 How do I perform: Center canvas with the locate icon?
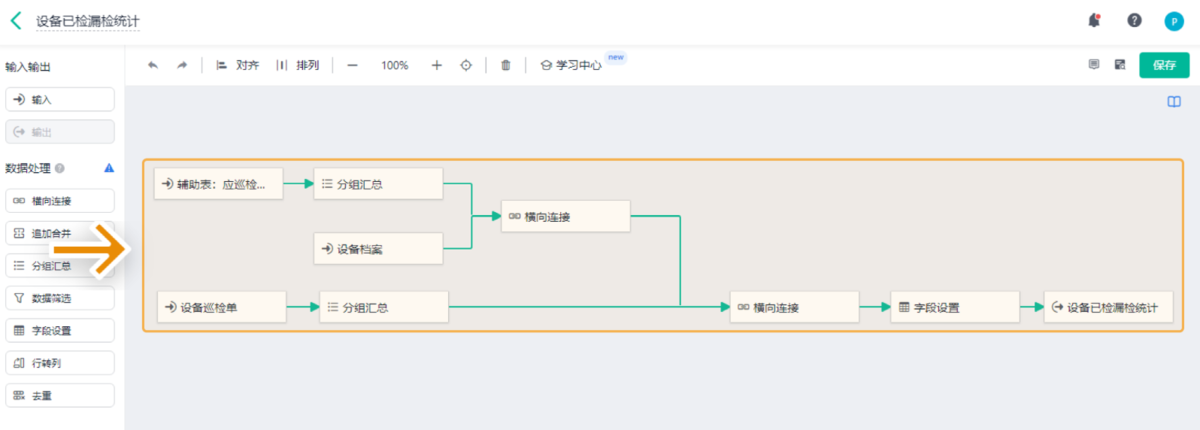(465, 65)
